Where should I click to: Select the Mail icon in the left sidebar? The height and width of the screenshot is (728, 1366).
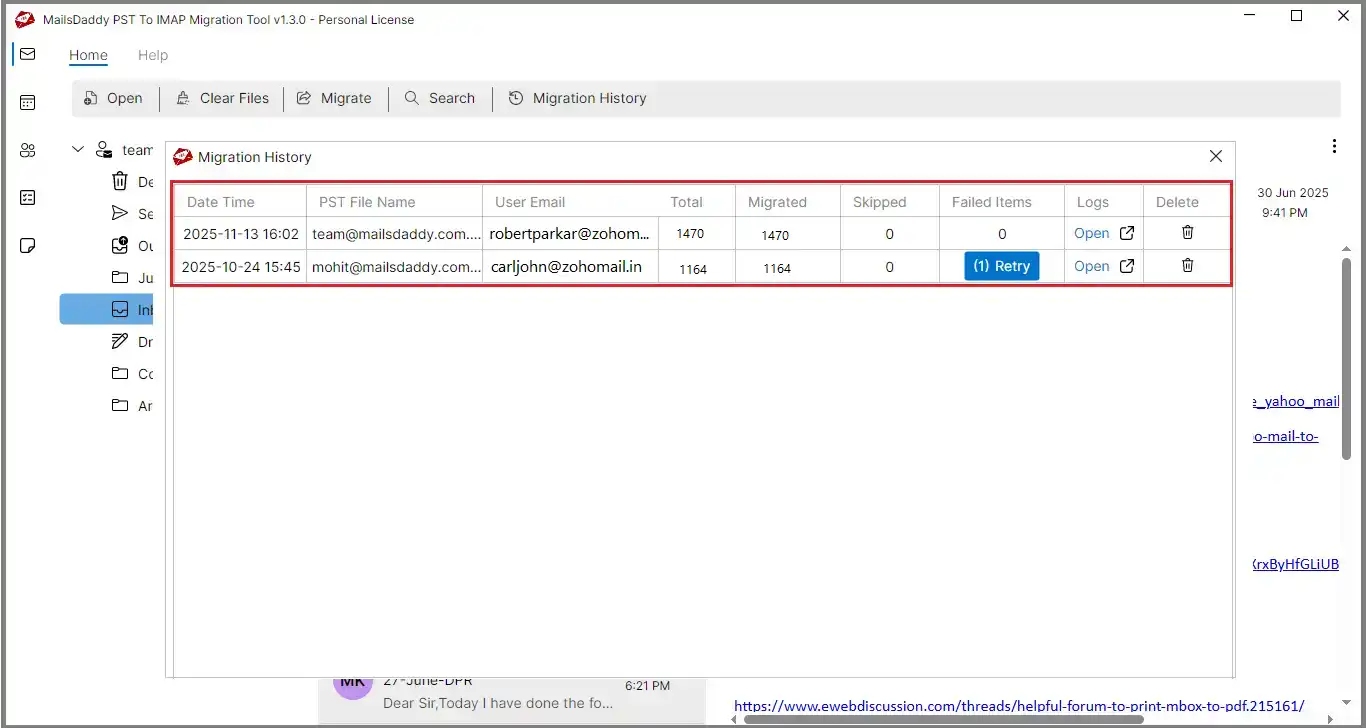[x=27, y=54]
